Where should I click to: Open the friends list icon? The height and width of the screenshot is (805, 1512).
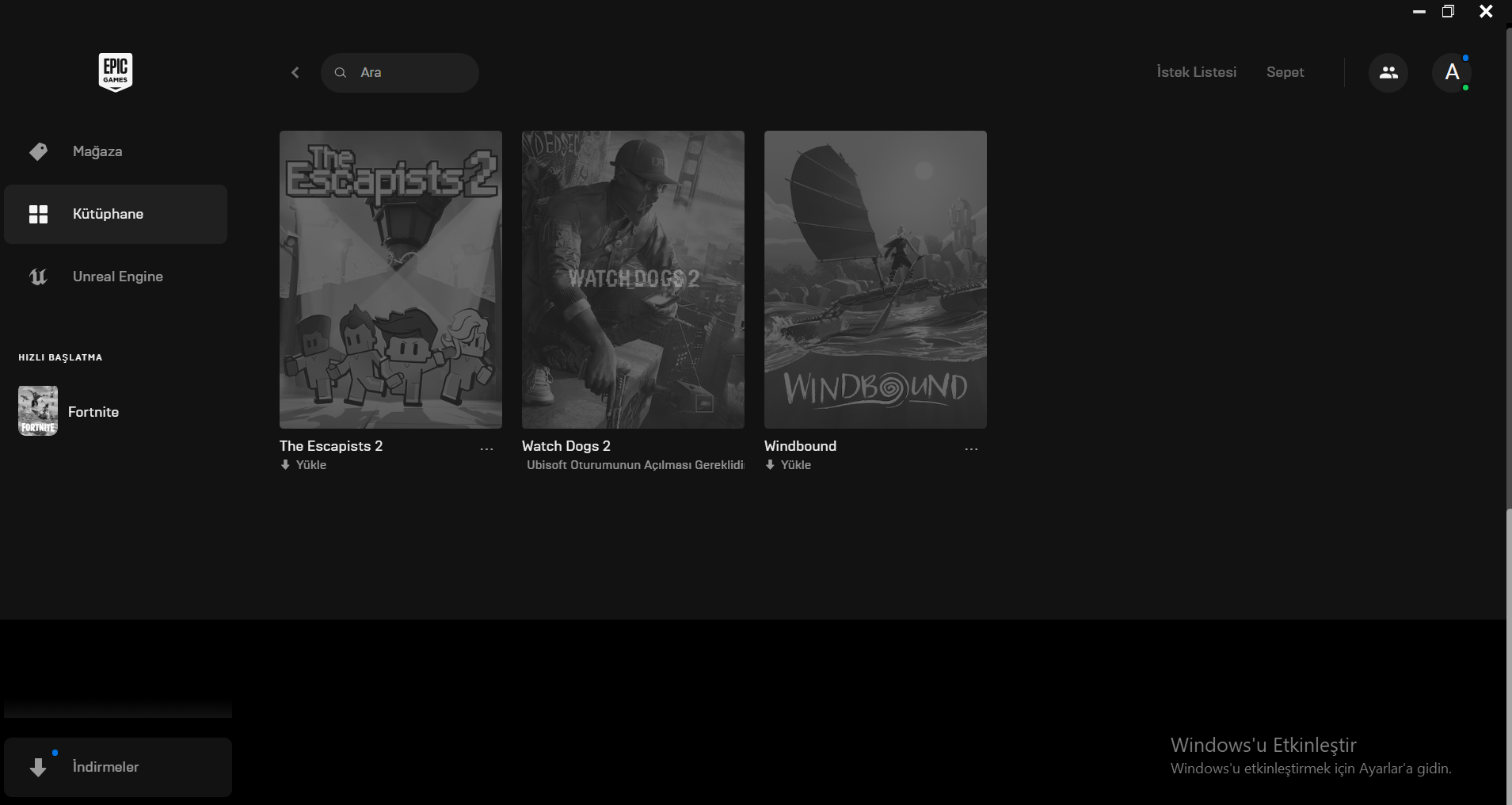click(x=1388, y=73)
